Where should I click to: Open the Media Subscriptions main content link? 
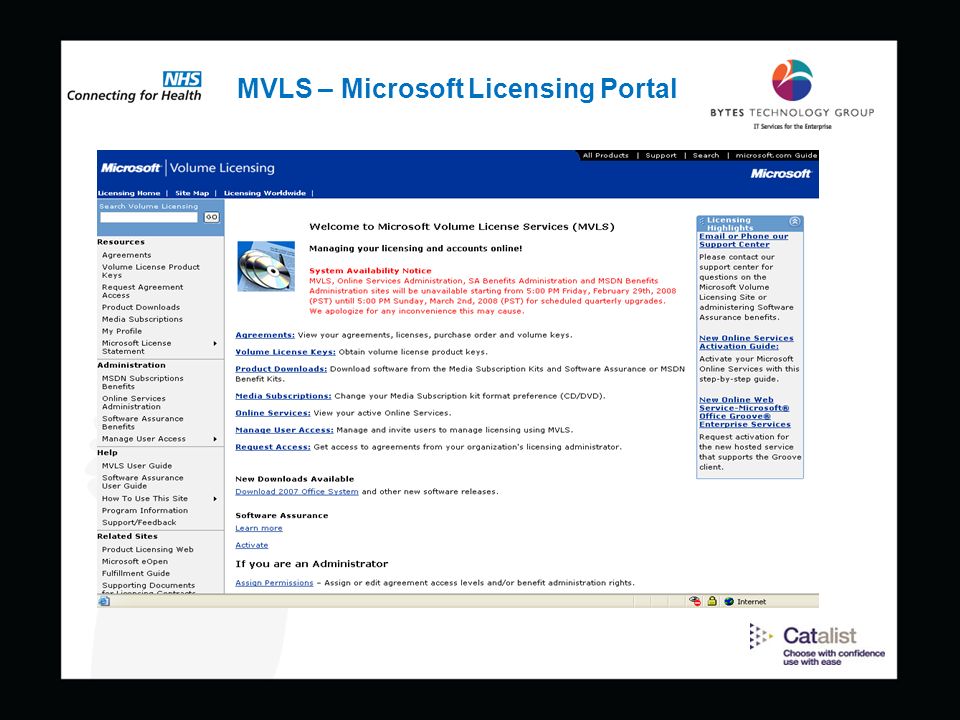283,396
